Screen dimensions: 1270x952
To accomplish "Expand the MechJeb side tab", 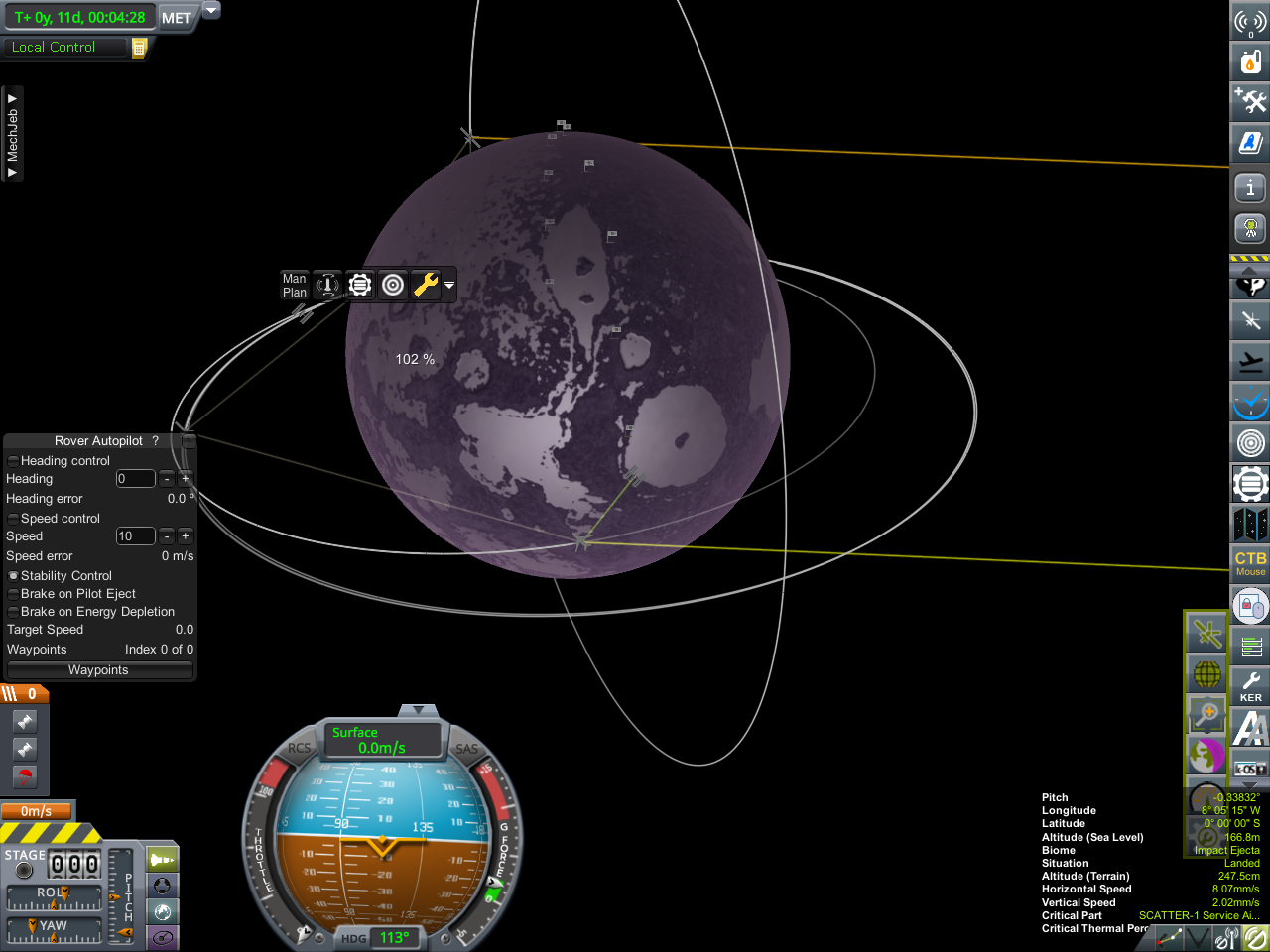I will click(12, 134).
